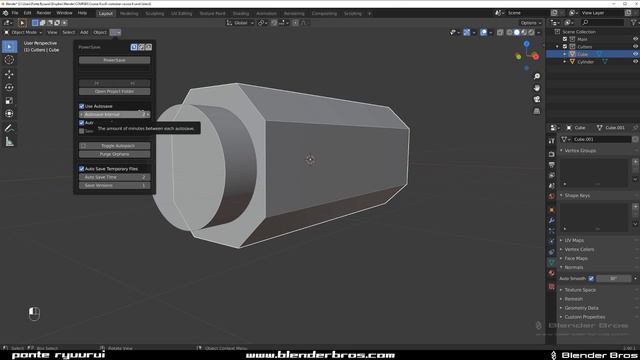Open the Modifiers wrench tab in Properties
Screen dimensions: 640x360
[551, 220]
